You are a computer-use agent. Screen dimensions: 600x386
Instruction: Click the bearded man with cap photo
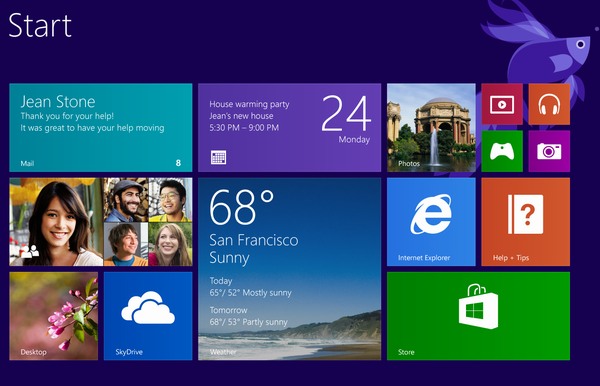pyautogui.click(x=126, y=200)
